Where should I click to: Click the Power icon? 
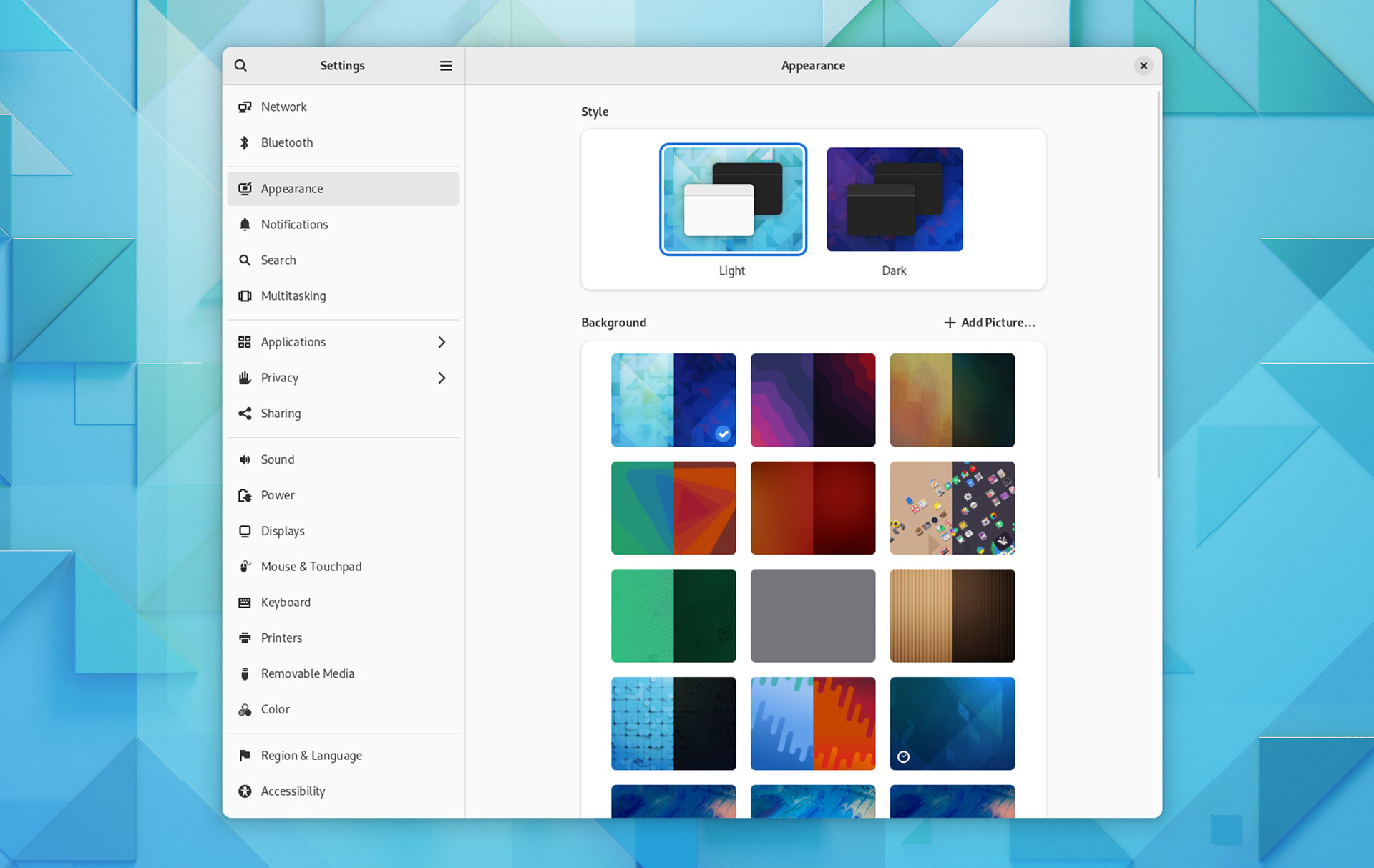245,495
